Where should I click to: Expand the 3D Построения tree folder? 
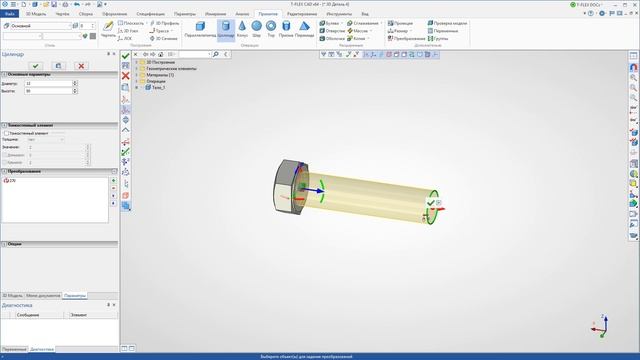[x=136, y=62]
